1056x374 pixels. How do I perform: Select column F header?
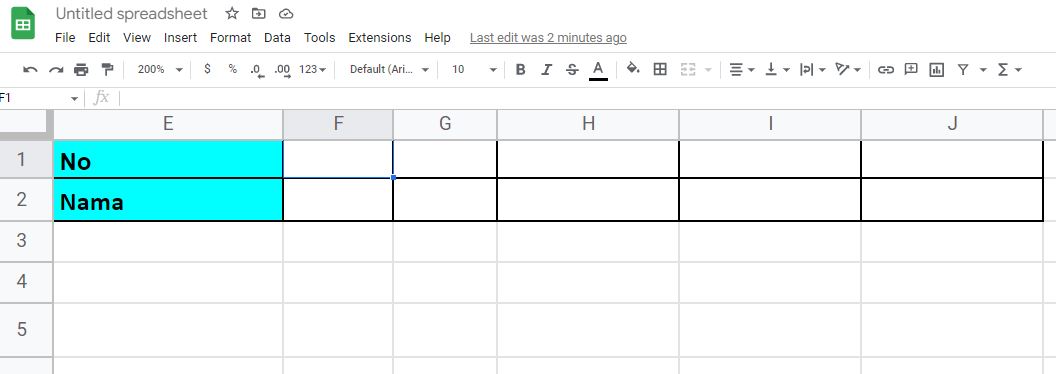[338, 124]
